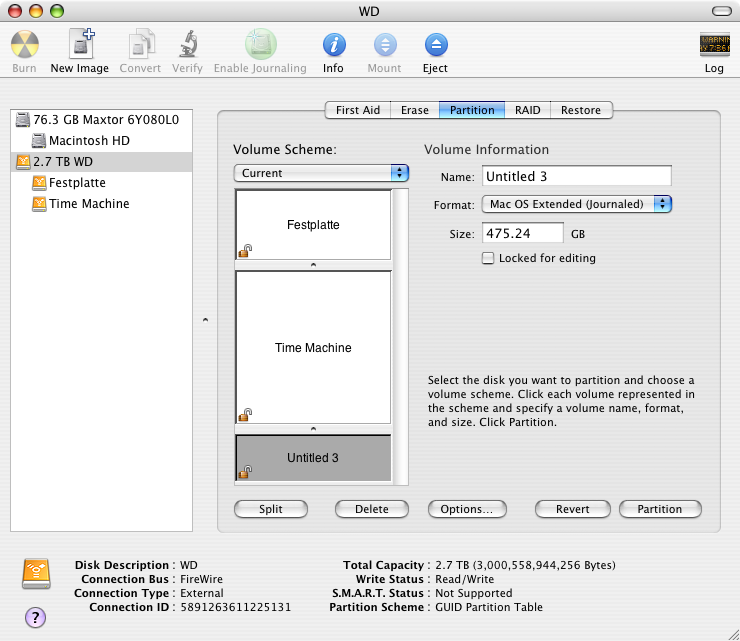Switch to the First Aid tab
This screenshot has width=740, height=641.
[x=358, y=110]
